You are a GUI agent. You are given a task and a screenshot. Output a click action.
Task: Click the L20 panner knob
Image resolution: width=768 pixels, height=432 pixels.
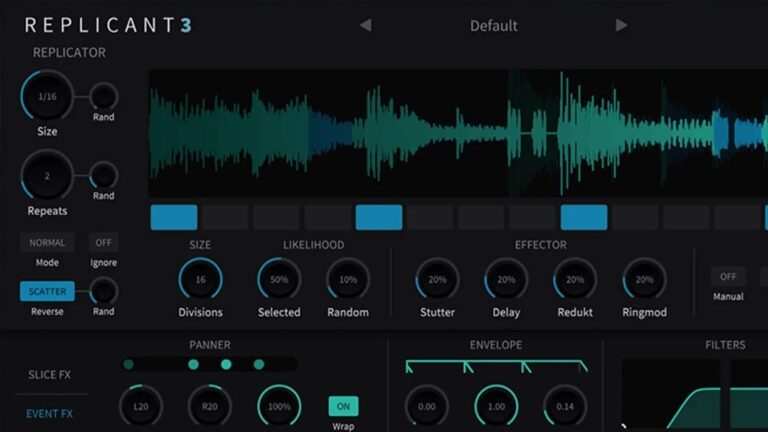point(141,406)
